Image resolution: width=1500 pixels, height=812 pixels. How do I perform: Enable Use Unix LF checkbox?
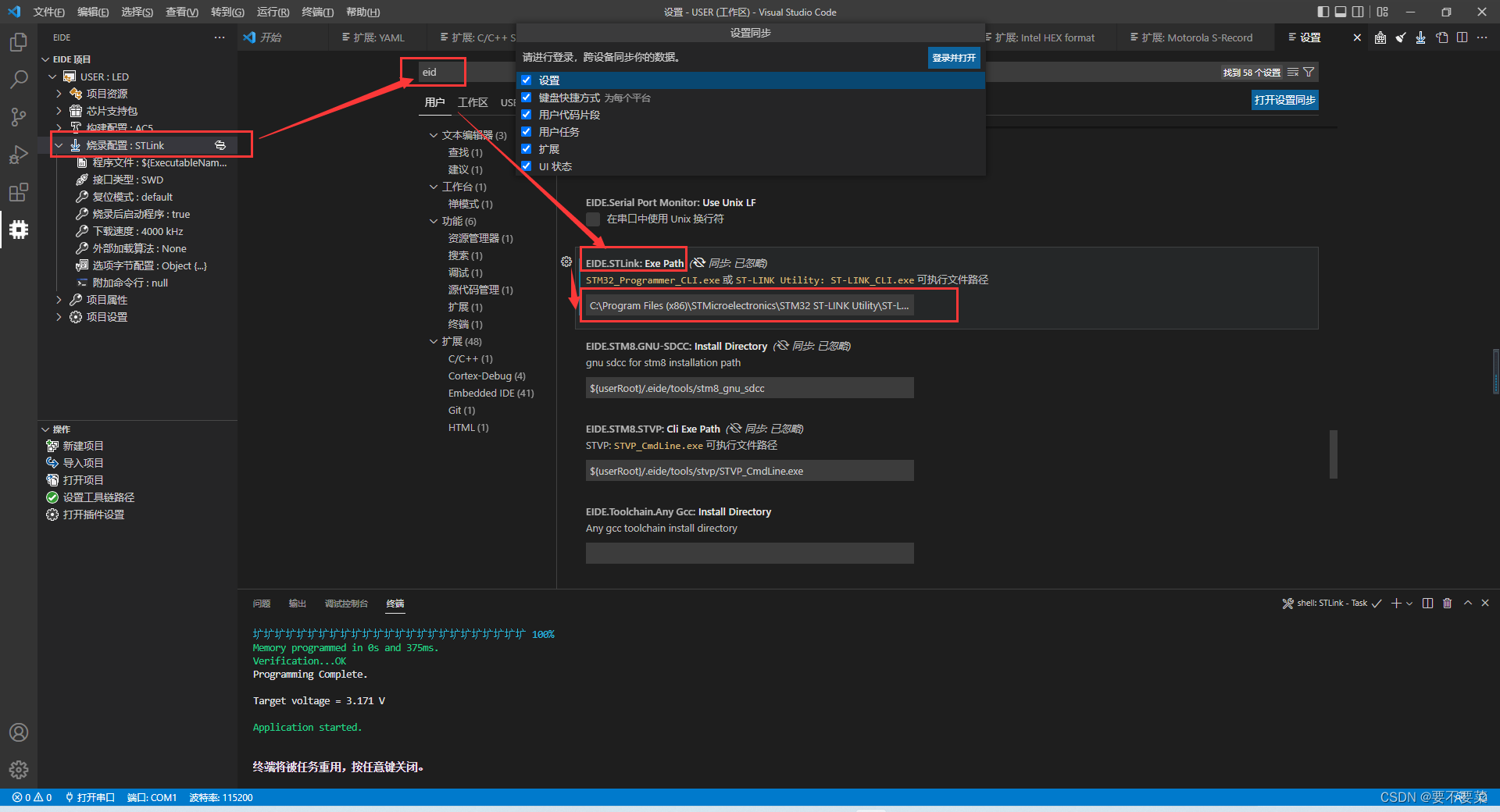coord(593,219)
